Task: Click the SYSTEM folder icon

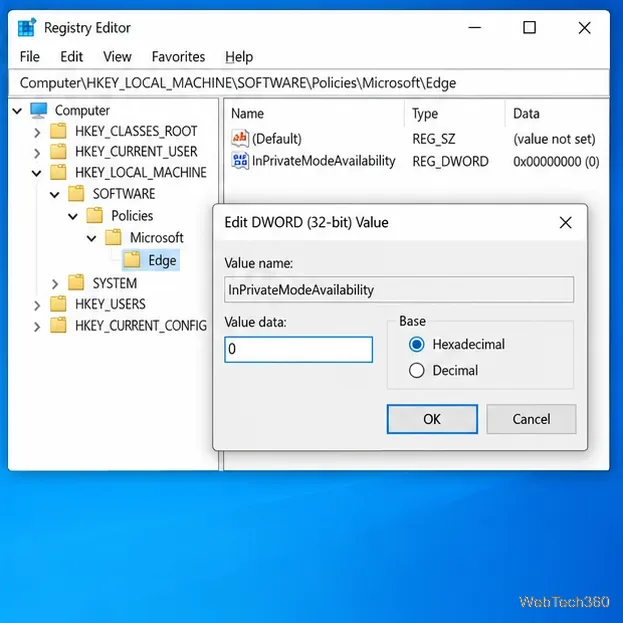Action: [76, 283]
